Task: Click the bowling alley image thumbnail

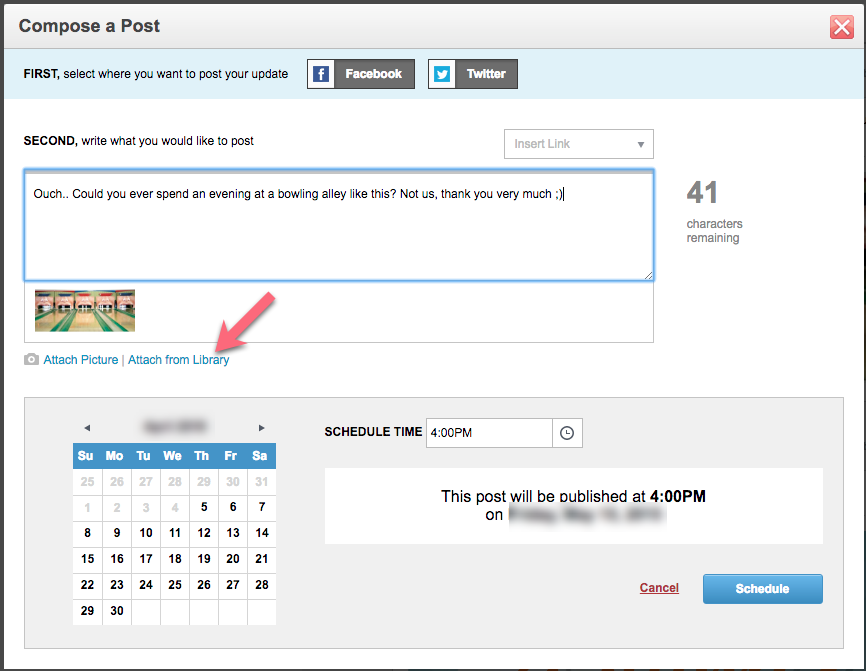Action: tap(85, 310)
